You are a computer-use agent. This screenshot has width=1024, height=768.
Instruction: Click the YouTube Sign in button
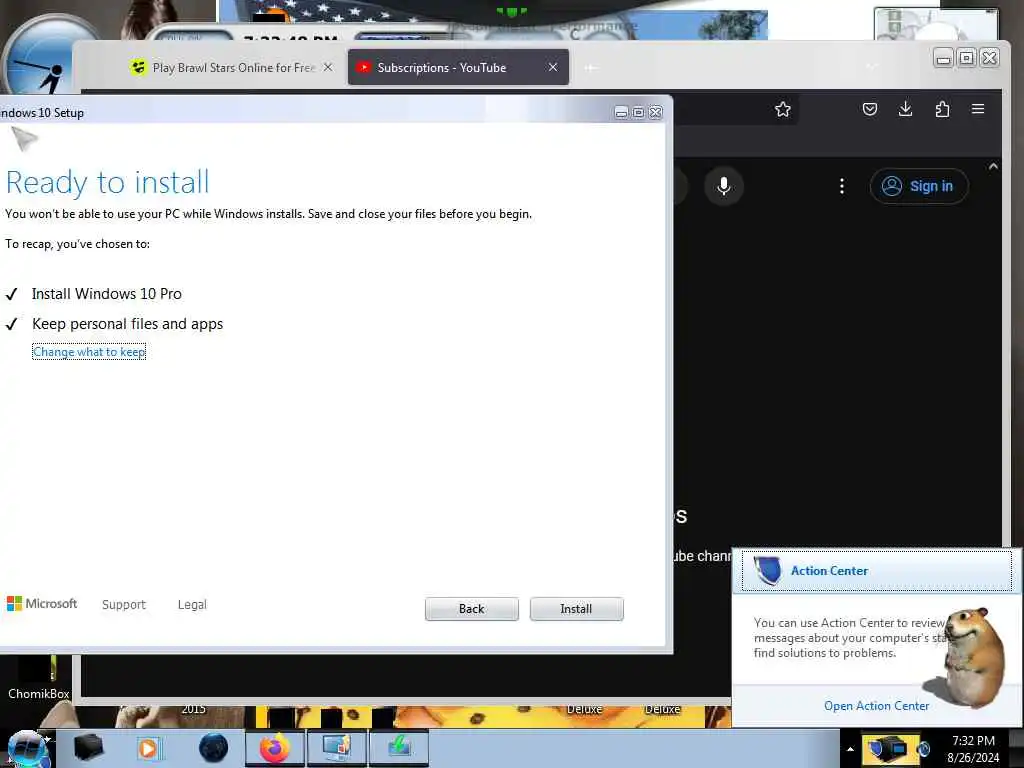tap(918, 186)
